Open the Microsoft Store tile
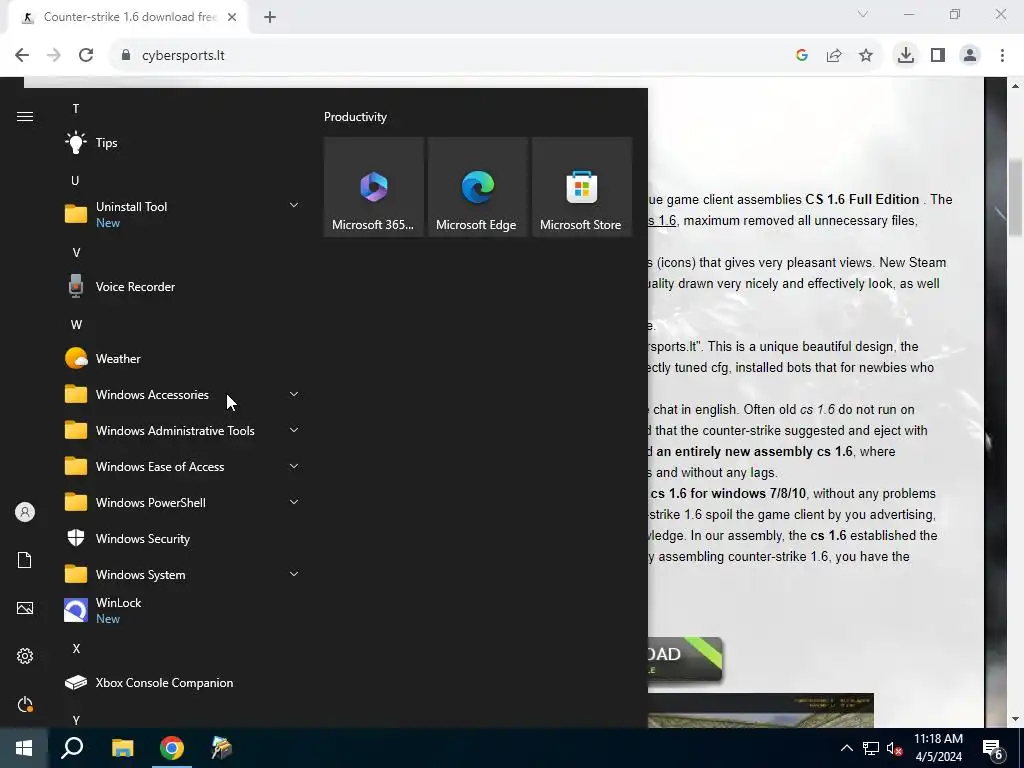The width and height of the screenshot is (1024, 768). click(581, 187)
